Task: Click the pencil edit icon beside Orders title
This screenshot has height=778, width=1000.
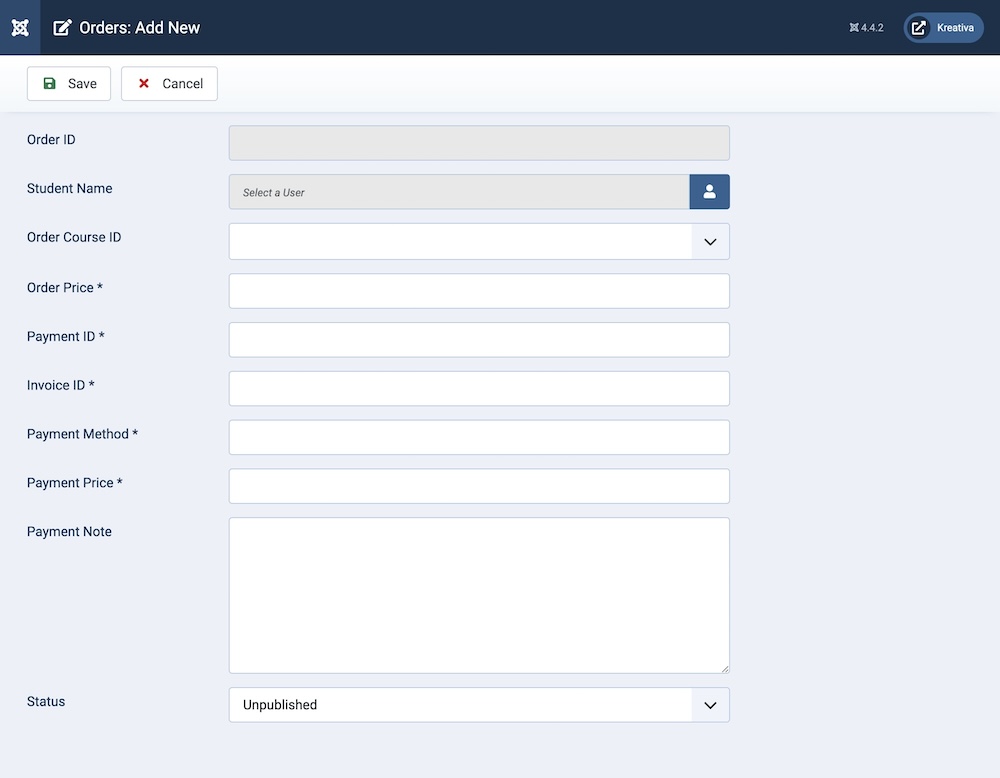Action: (x=62, y=28)
